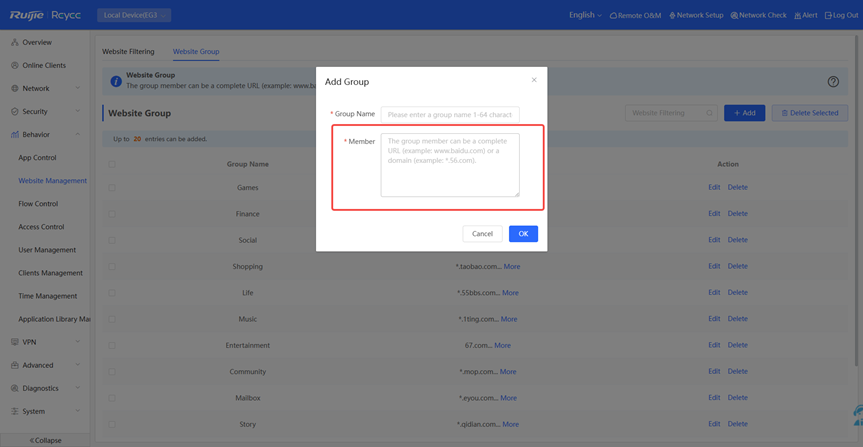Click the Network Check icon
This screenshot has height=447, width=863.
734,16
